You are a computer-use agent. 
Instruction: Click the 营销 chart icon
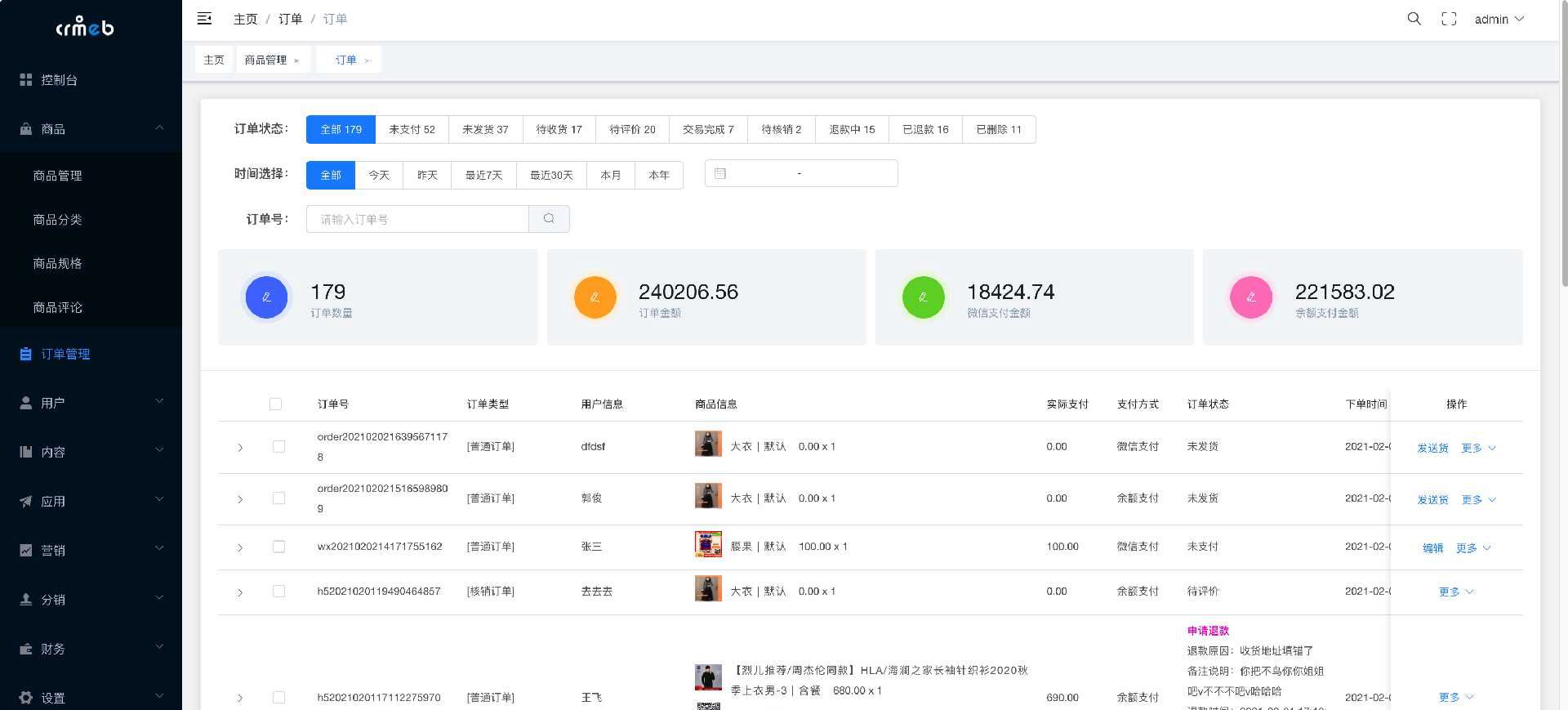pyautogui.click(x=26, y=551)
